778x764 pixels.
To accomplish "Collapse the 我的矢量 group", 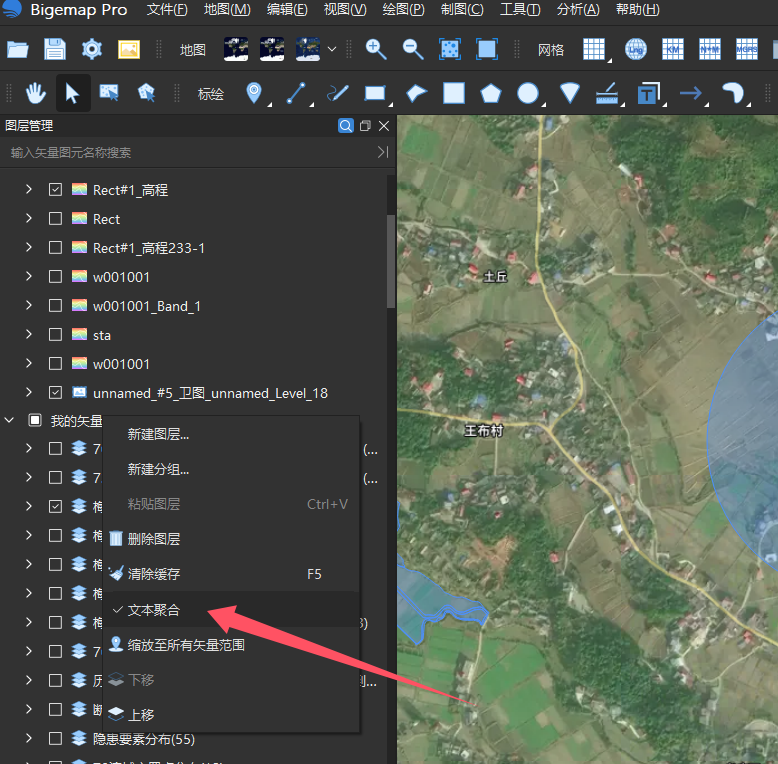I will pyautogui.click(x=9, y=421).
